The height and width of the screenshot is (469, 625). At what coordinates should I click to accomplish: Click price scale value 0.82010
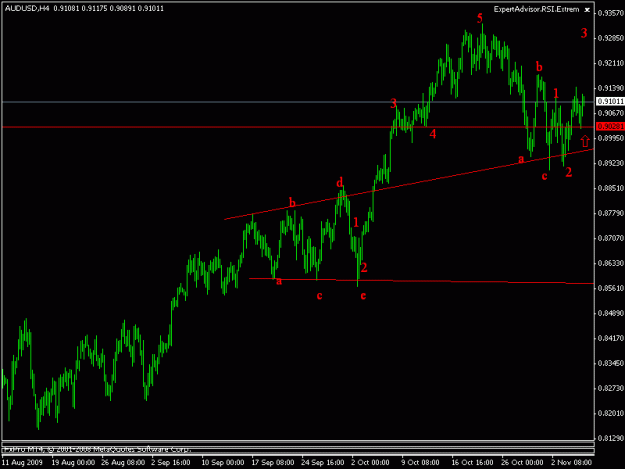click(611, 413)
